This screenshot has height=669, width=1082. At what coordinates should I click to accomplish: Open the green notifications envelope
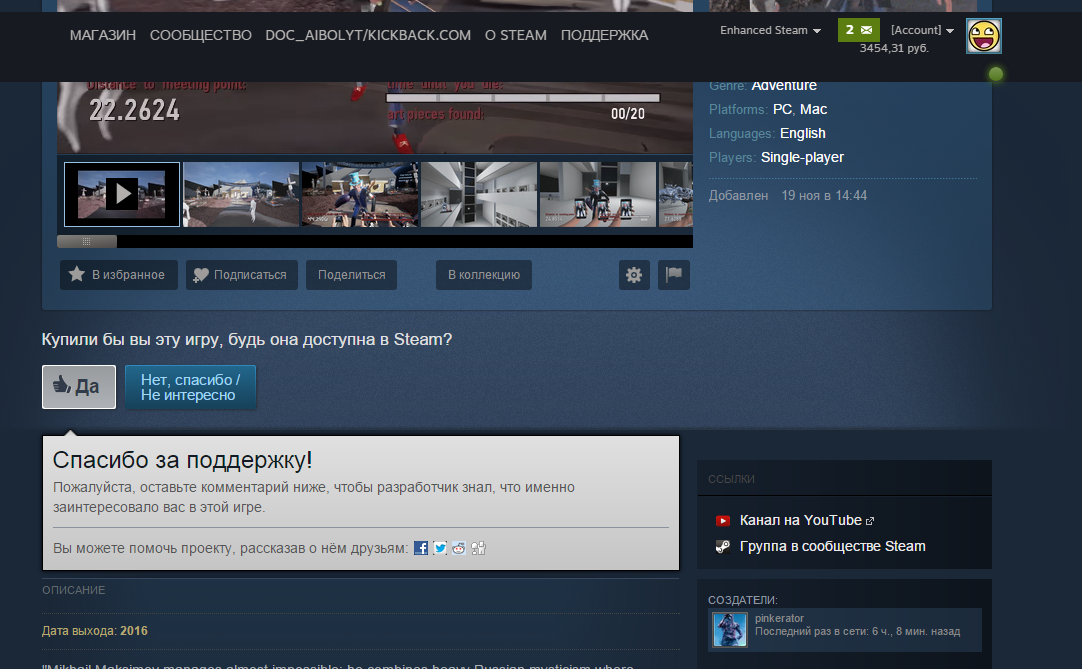(858, 30)
